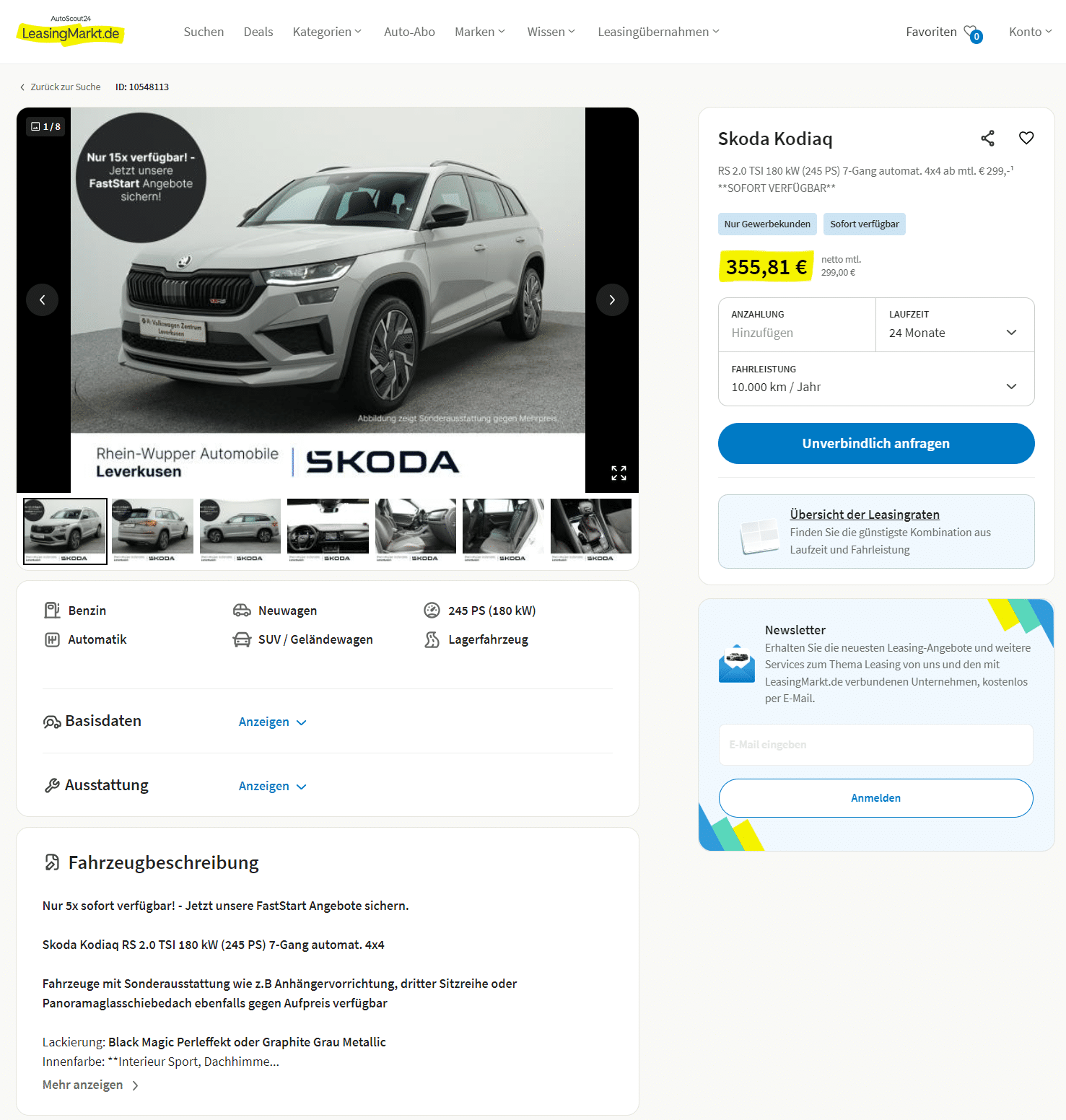Open fullscreen view of the car gallery
1066x1120 pixels.
point(619,473)
